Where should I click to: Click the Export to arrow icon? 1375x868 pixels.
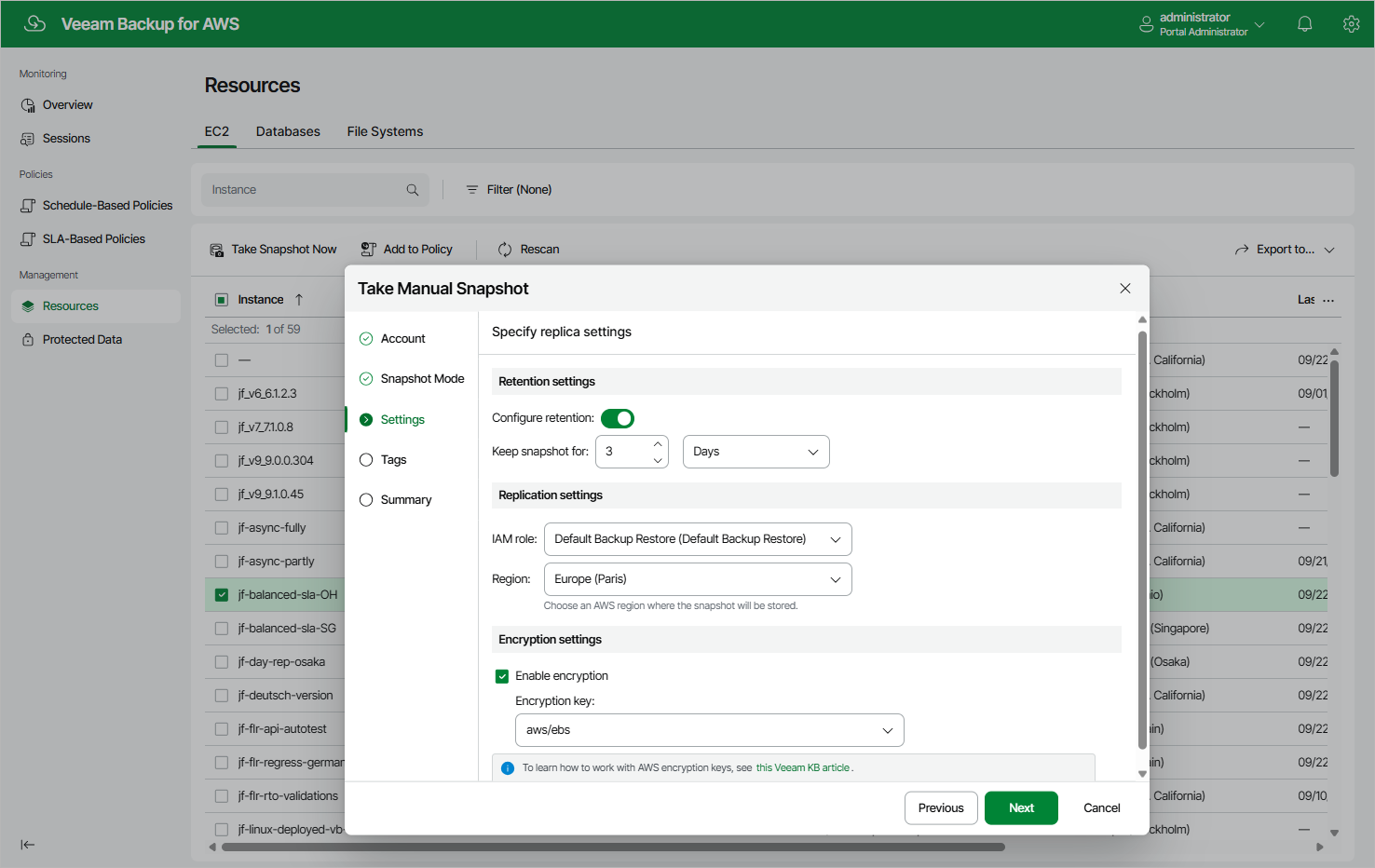(x=1242, y=250)
